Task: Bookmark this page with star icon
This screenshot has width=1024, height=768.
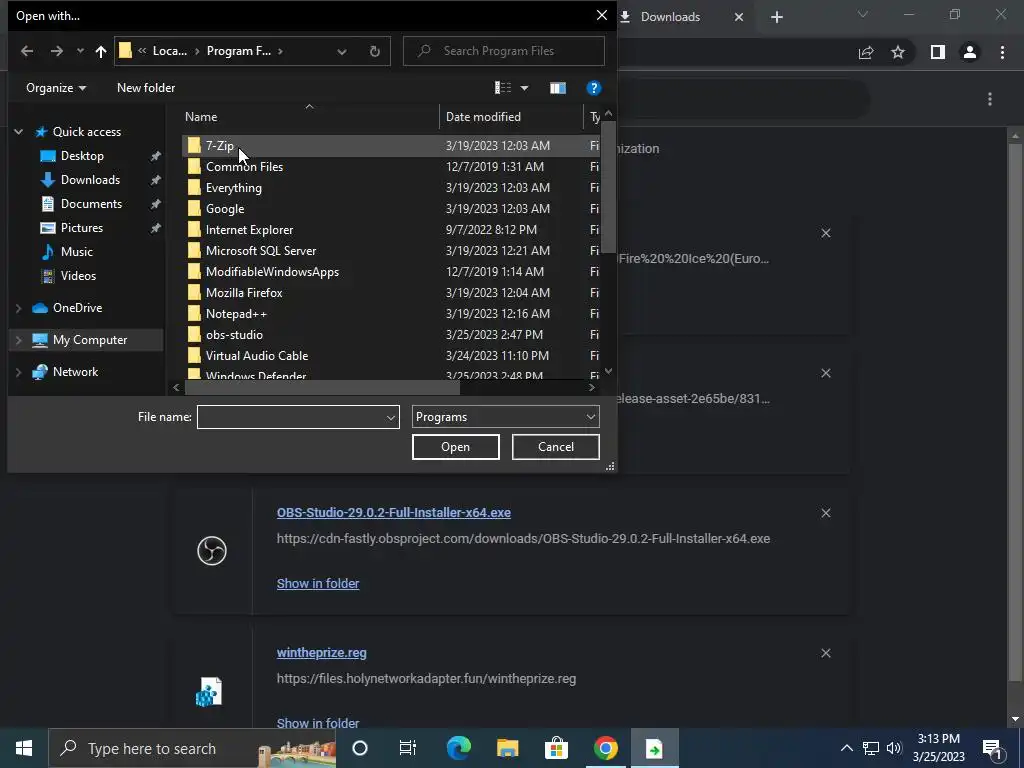Action: coord(898,52)
